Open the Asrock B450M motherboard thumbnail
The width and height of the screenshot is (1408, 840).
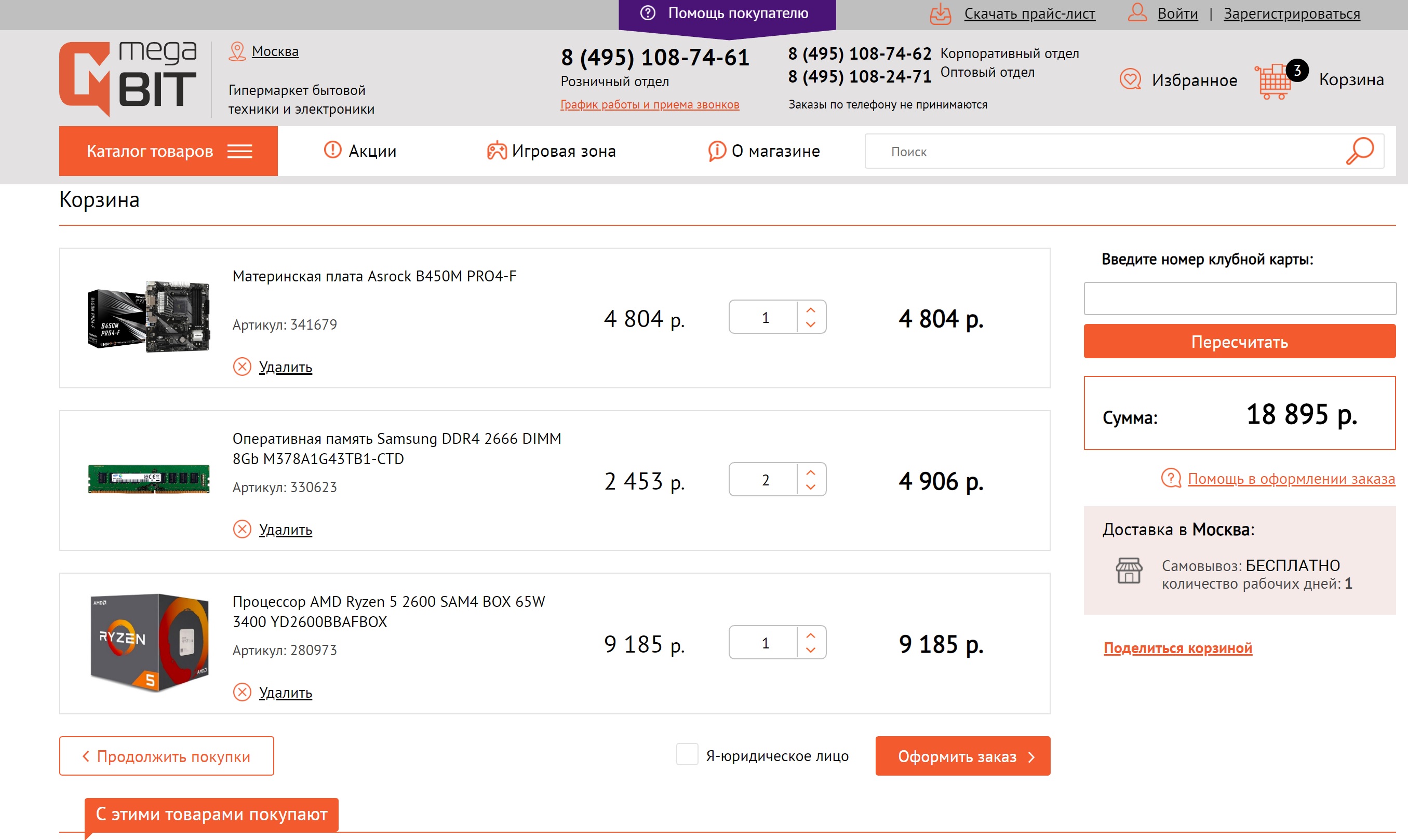click(149, 317)
